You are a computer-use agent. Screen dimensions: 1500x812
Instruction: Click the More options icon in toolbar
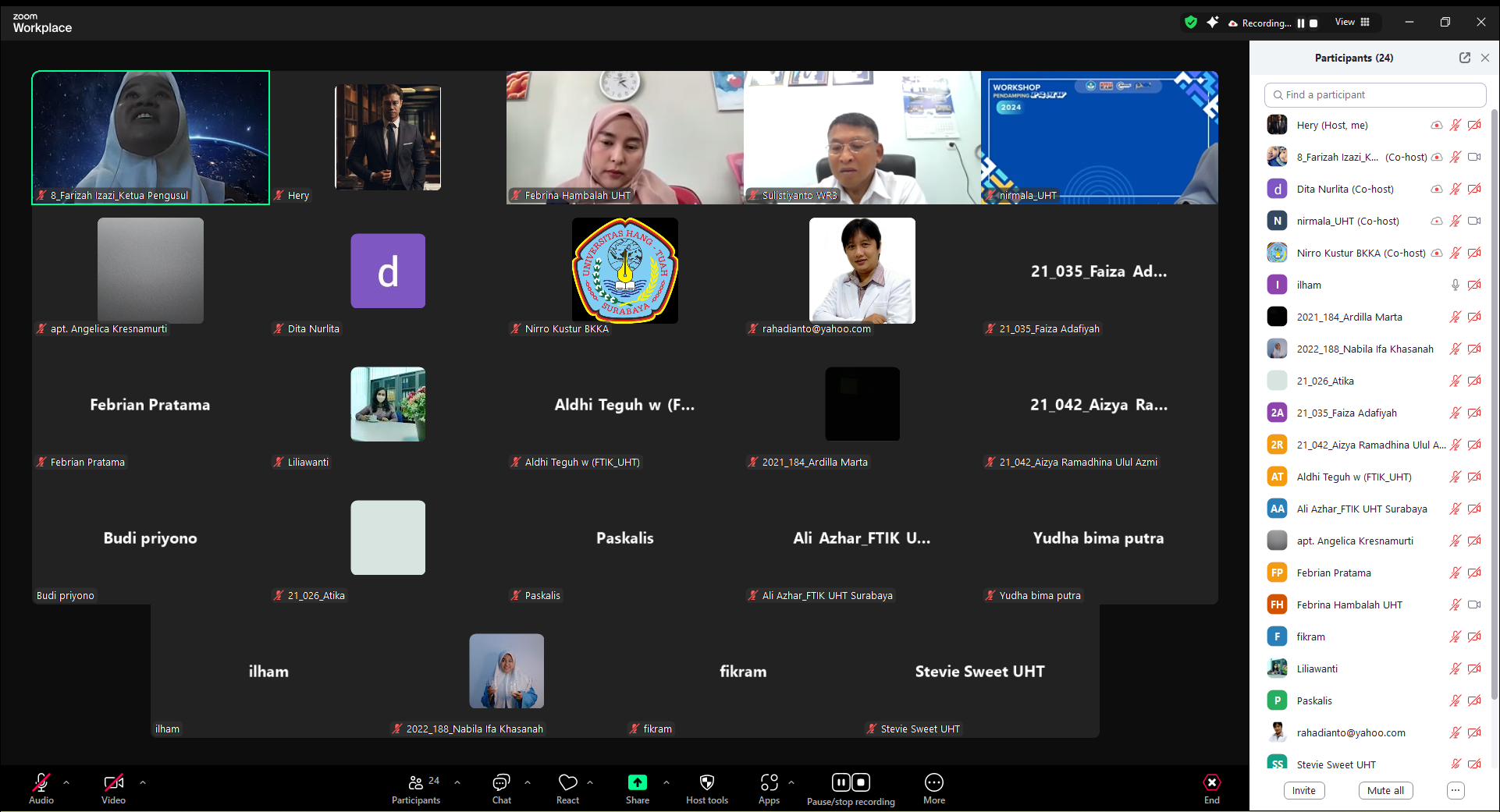(933, 783)
